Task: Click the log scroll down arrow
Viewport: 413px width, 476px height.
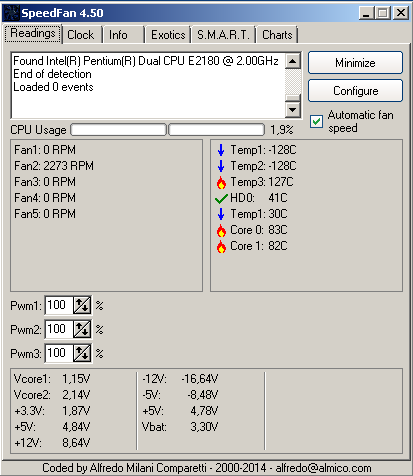Action: pyautogui.click(x=293, y=109)
